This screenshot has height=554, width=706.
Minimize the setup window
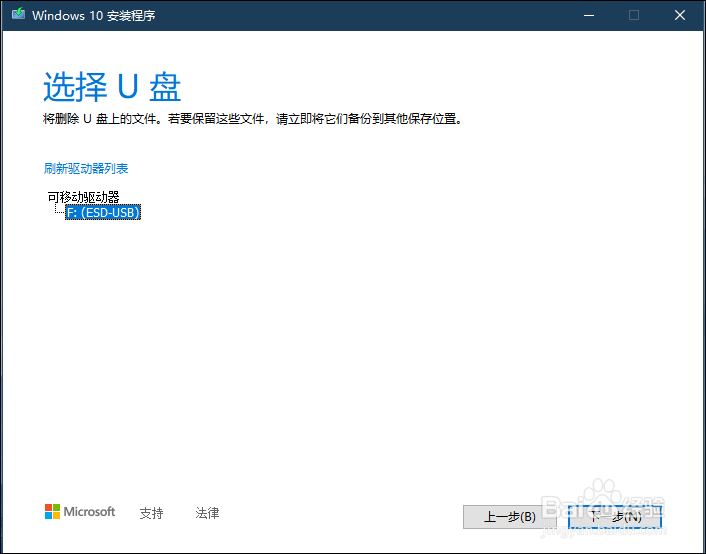[588, 15]
